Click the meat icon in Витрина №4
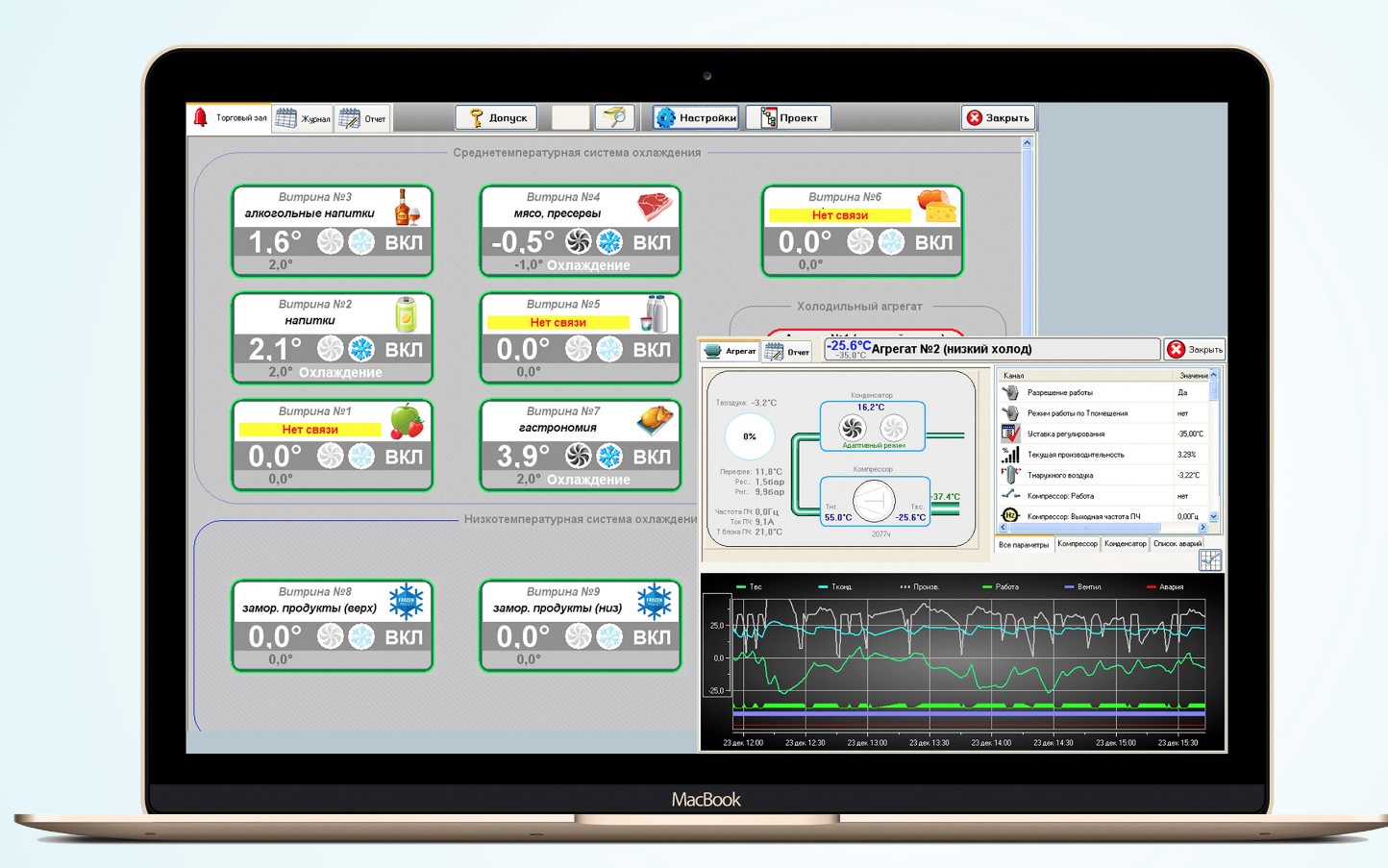The height and width of the screenshot is (868, 1388). (x=655, y=207)
